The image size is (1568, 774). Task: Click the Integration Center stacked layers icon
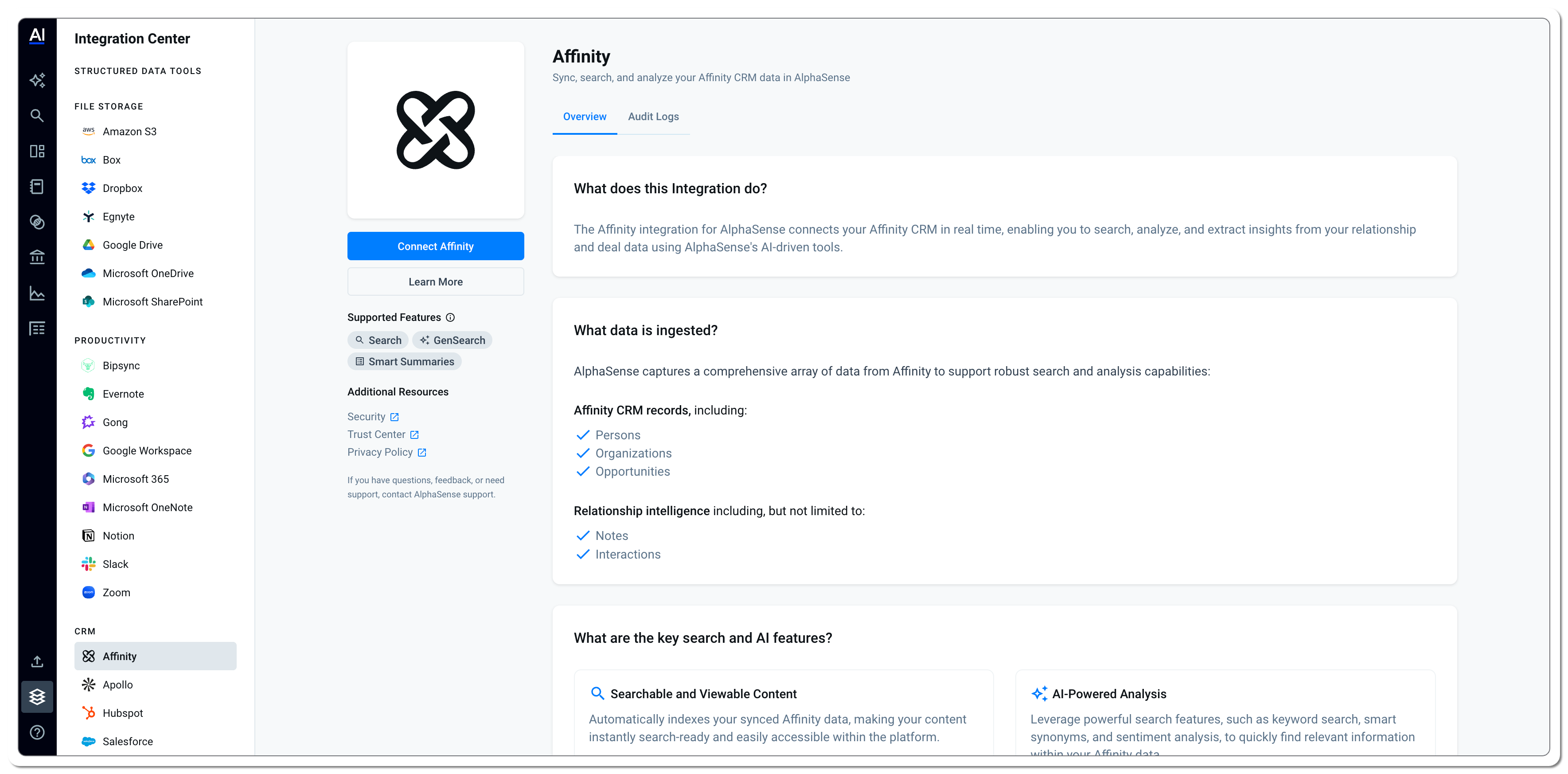pyautogui.click(x=37, y=697)
